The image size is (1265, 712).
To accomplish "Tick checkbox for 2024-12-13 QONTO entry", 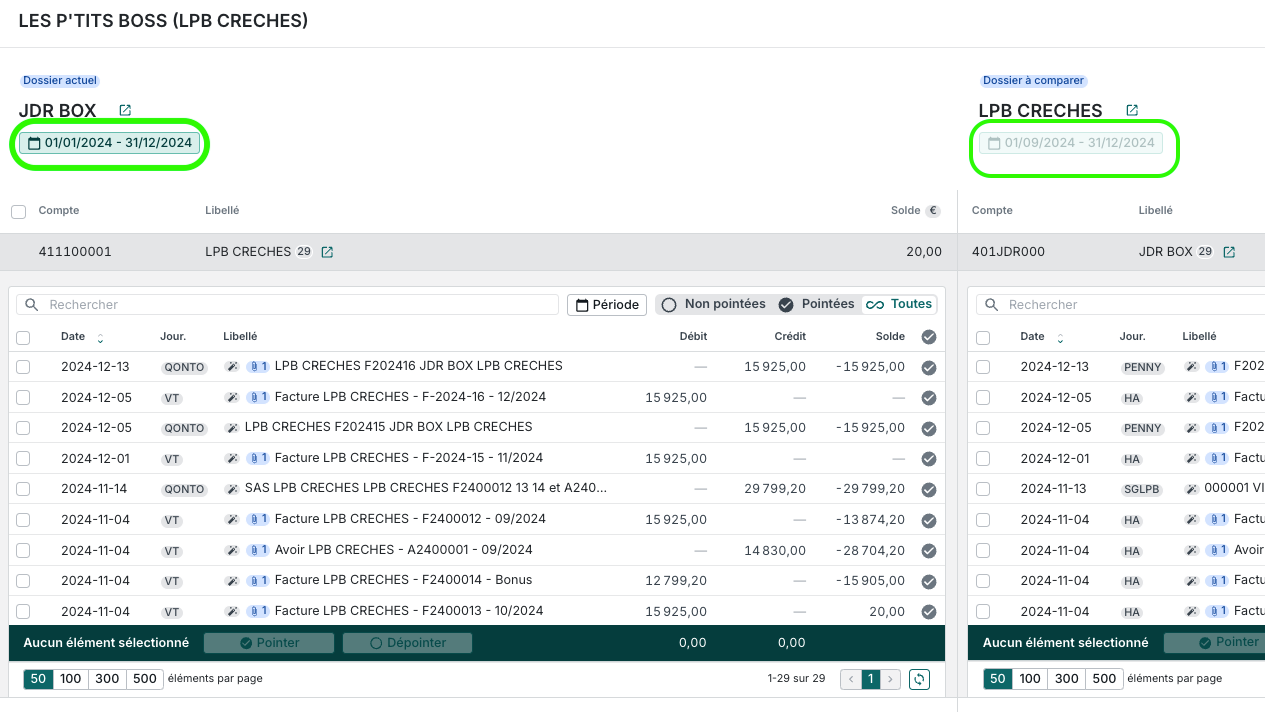I will click(23, 367).
